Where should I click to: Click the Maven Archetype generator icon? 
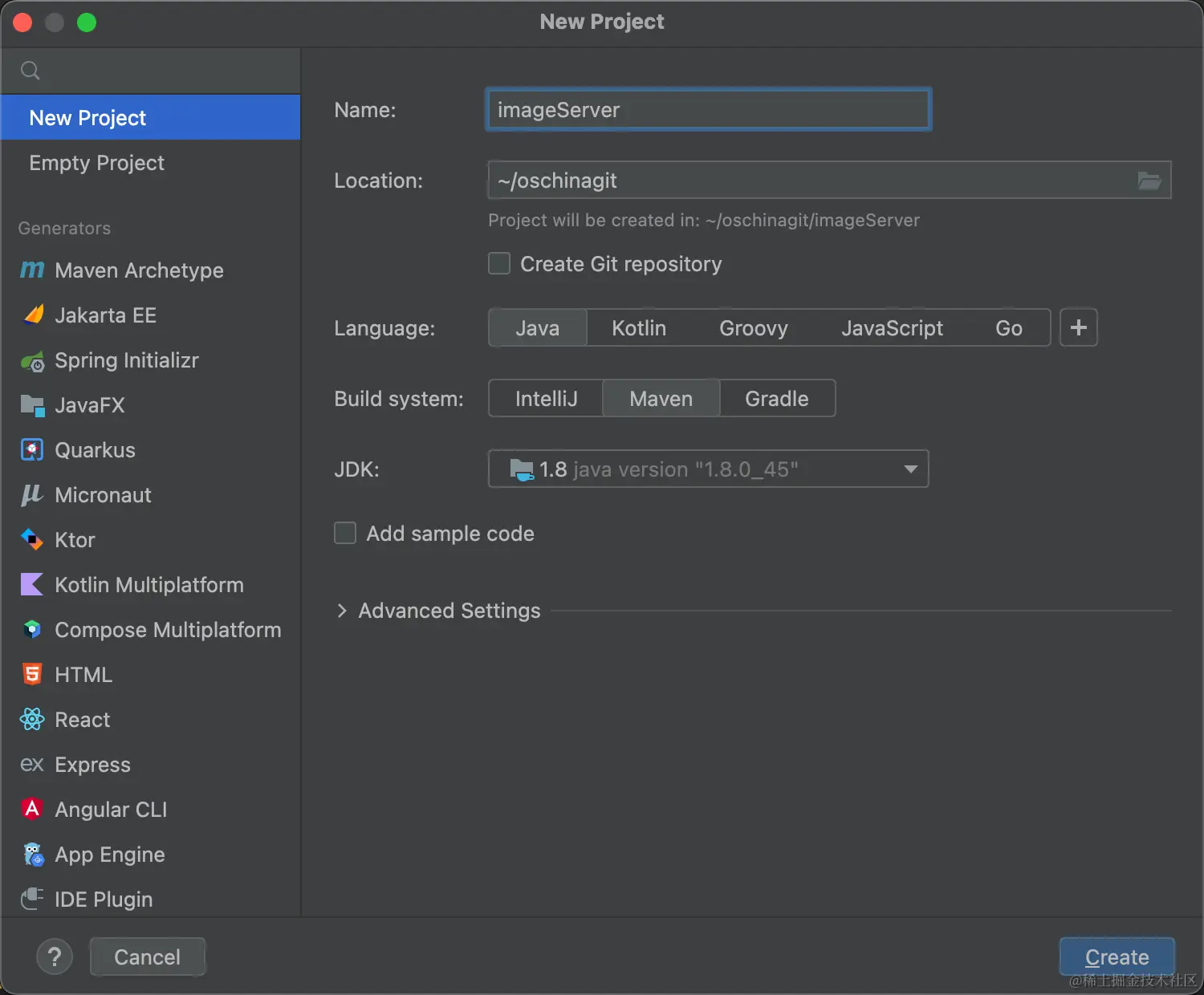tap(32, 270)
